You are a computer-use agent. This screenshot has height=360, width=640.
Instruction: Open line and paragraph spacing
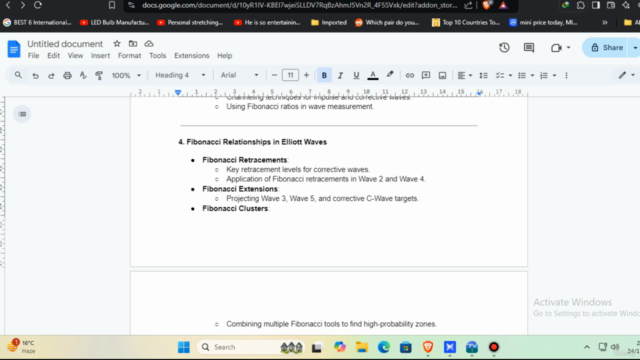click(483, 76)
